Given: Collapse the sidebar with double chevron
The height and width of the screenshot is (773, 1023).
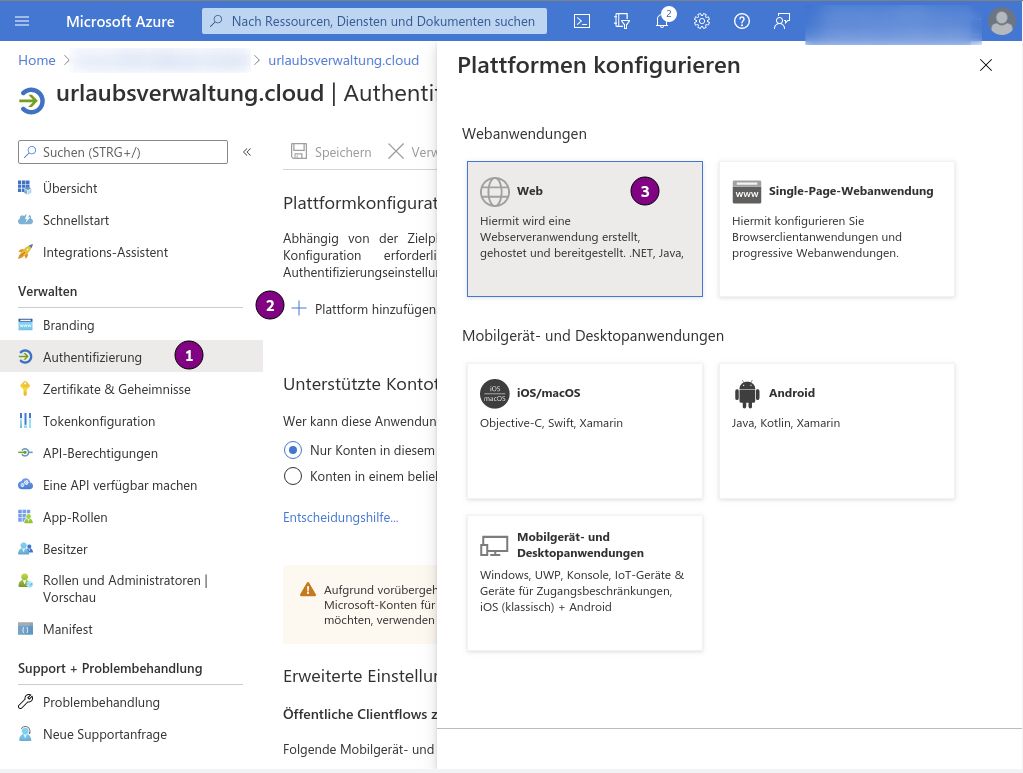Looking at the screenshot, I should (247, 152).
